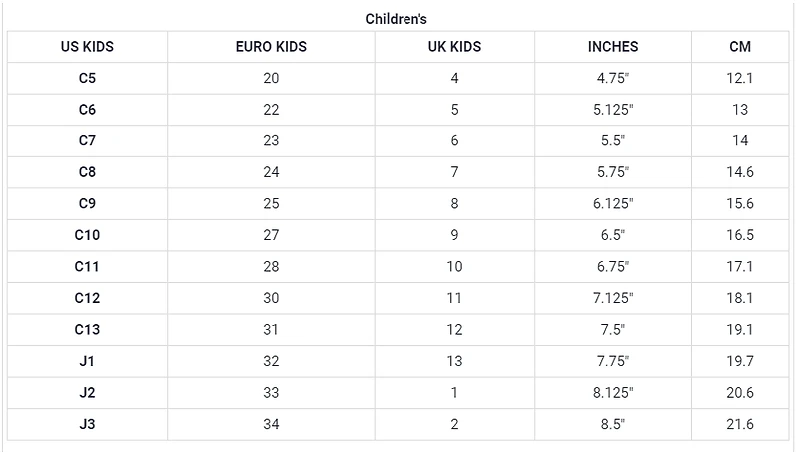Image resolution: width=800 pixels, height=456 pixels.
Task: Click the 8.5" inches cell
Action: [x=612, y=424]
